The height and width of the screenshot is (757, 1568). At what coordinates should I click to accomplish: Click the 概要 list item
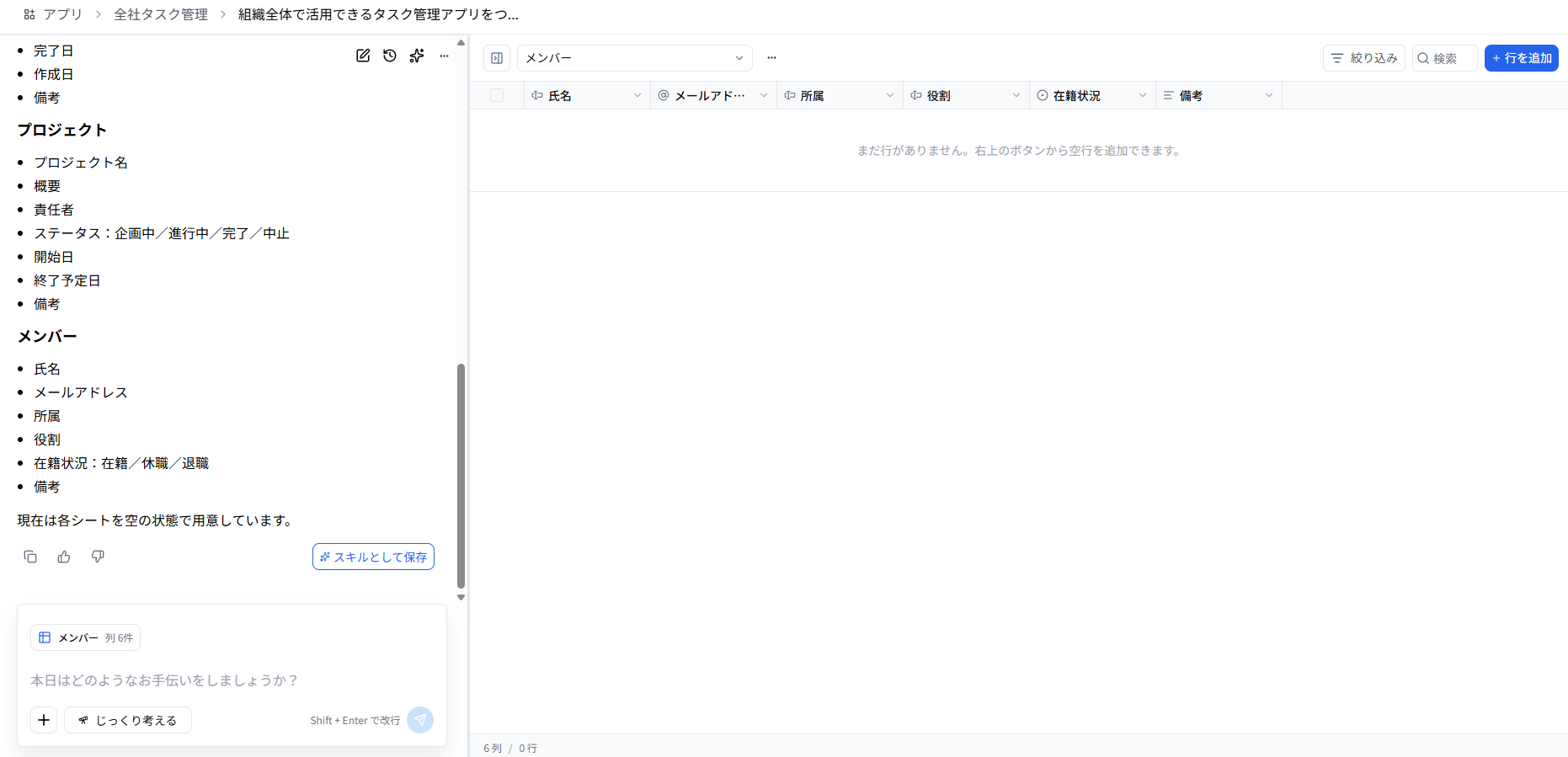(x=47, y=186)
